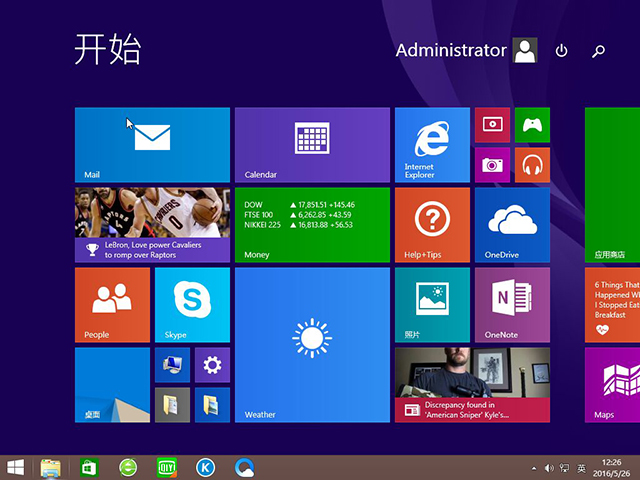Viewport: 640px width, 480px height.
Task: Open the Health & Fitness breakfast article tile
Action: coord(612,305)
